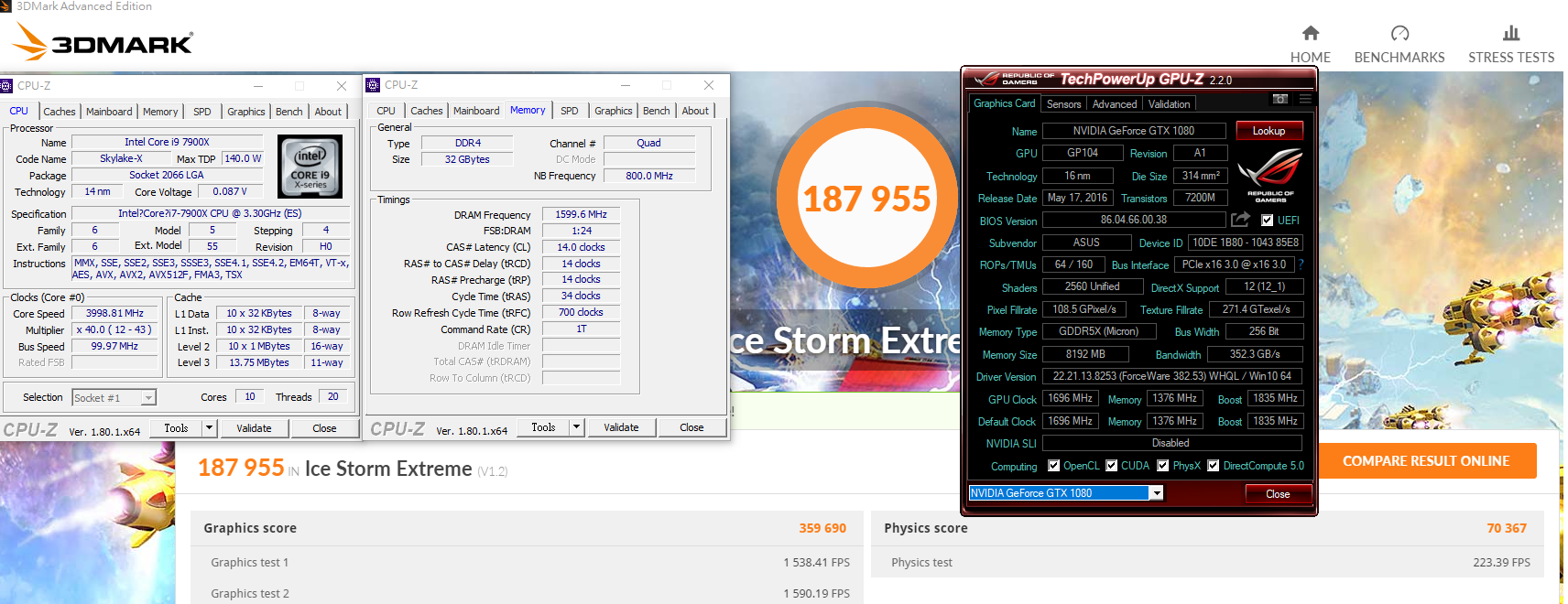The image size is (1568, 604).
Task: Click Close button in GPU-Z
Action: tap(1278, 494)
